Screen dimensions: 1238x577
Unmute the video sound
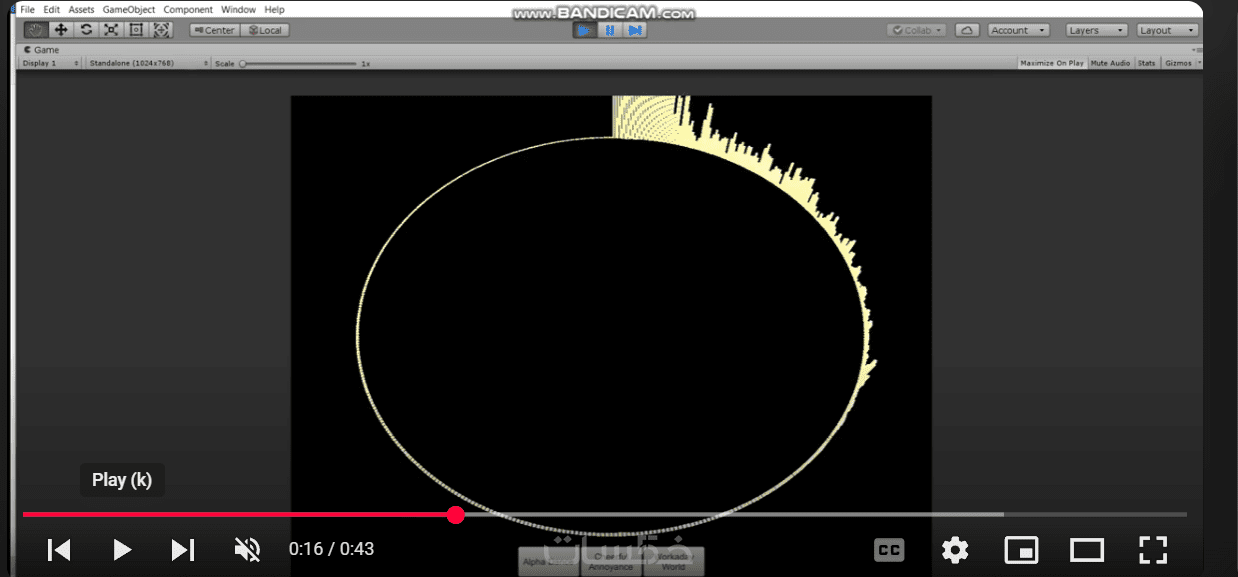coord(247,549)
